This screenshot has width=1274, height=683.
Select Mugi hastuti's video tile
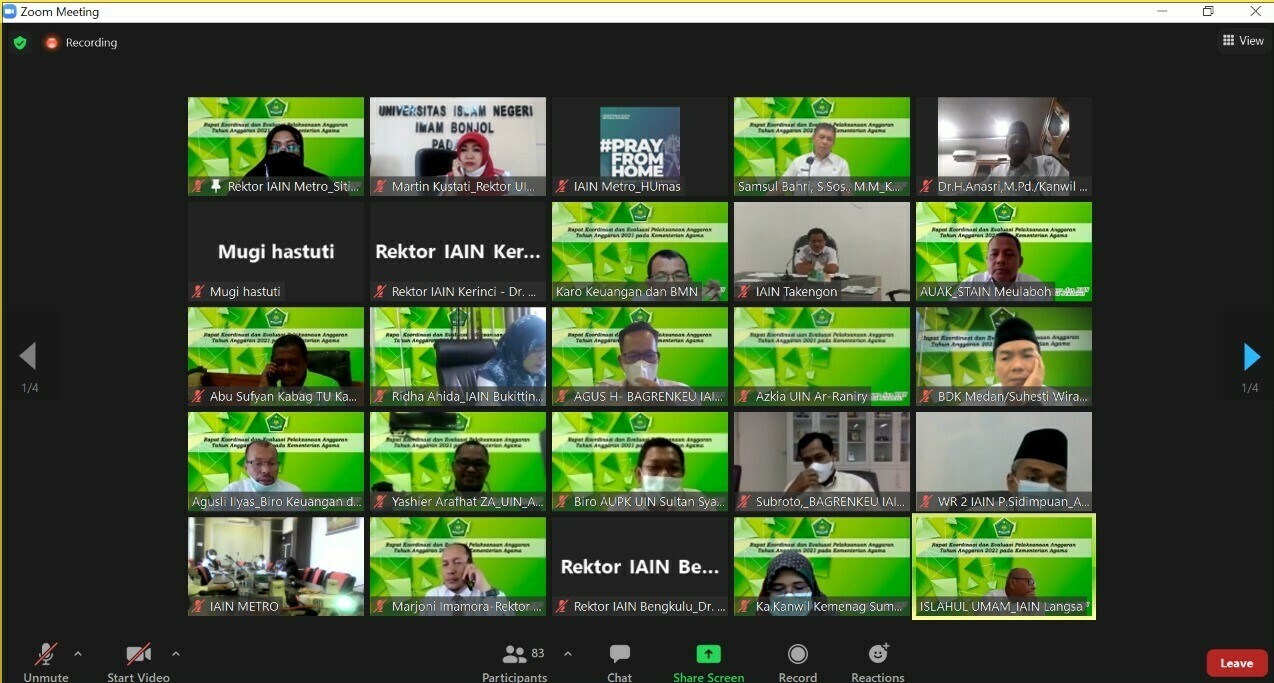coord(275,251)
